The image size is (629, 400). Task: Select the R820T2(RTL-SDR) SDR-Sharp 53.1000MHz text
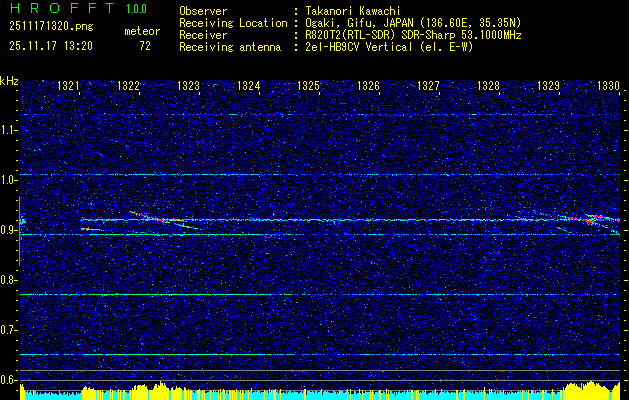click(413, 35)
